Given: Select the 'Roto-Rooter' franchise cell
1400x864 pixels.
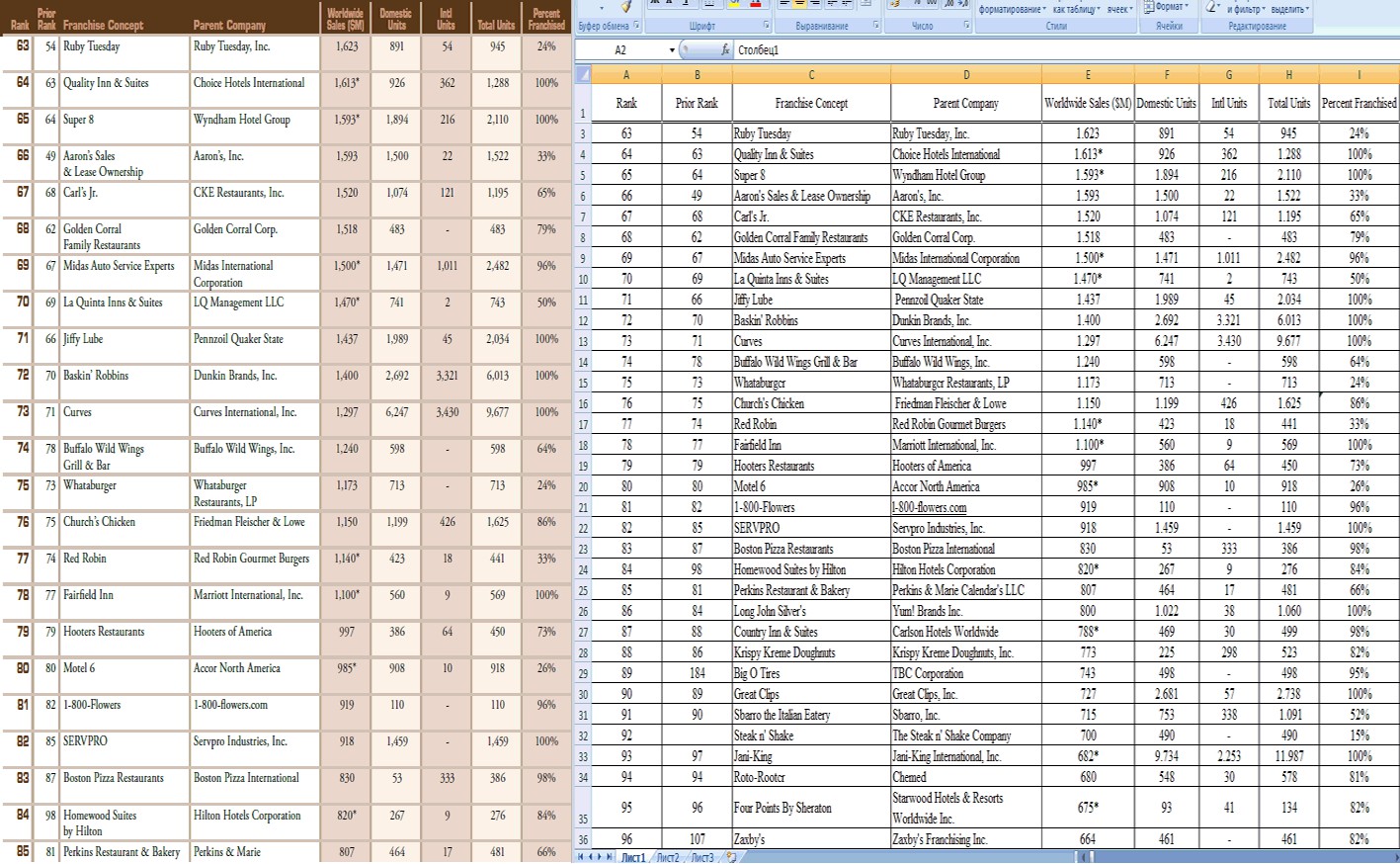Looking at the screenshot, I should [811, 777].
